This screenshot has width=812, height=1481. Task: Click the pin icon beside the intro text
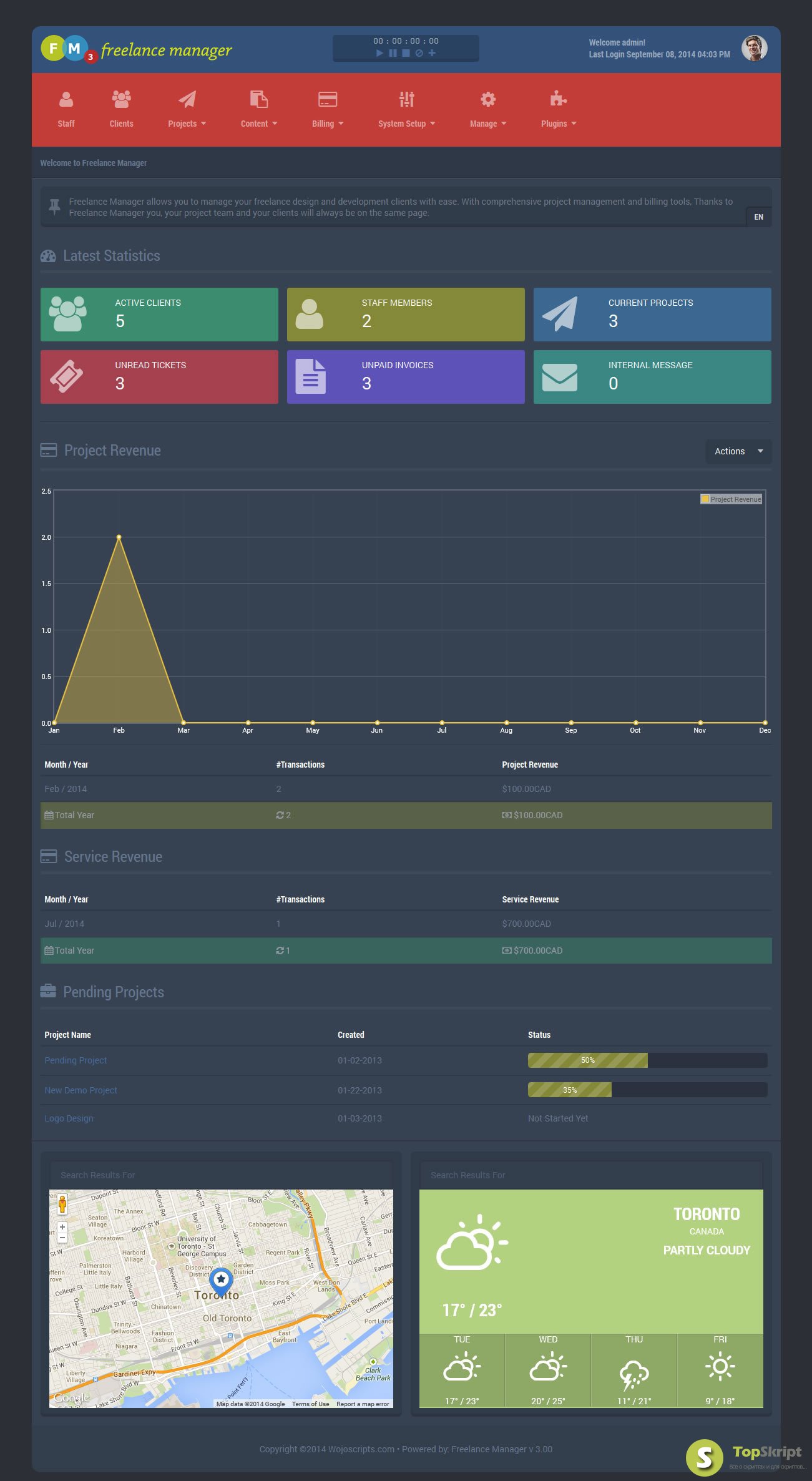(55, 207)
